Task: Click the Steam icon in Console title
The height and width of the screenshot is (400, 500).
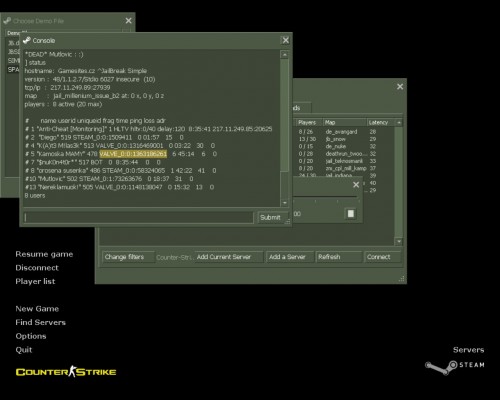Action: [27, 40]
